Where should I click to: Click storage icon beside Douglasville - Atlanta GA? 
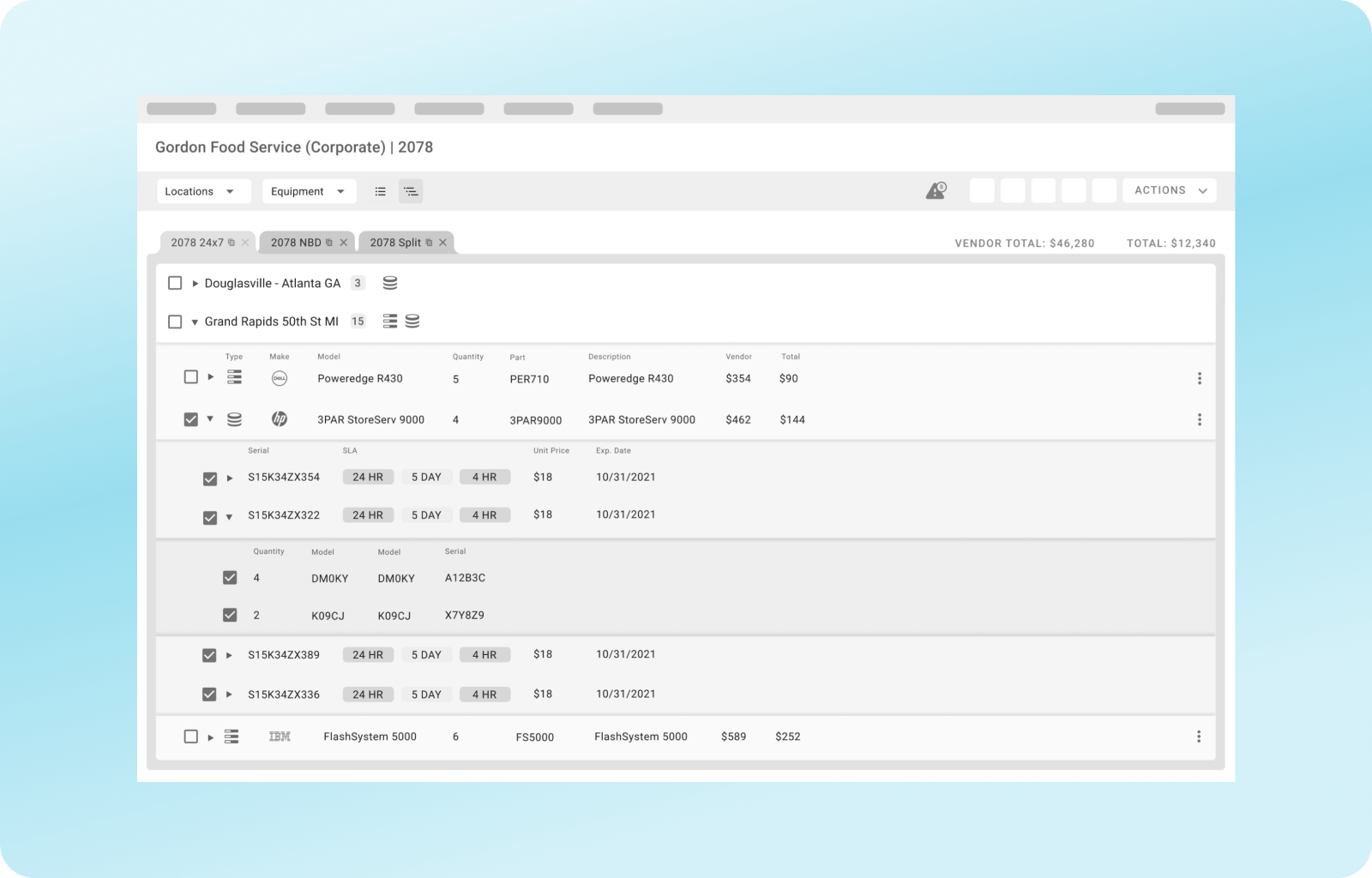pos(389,283)
